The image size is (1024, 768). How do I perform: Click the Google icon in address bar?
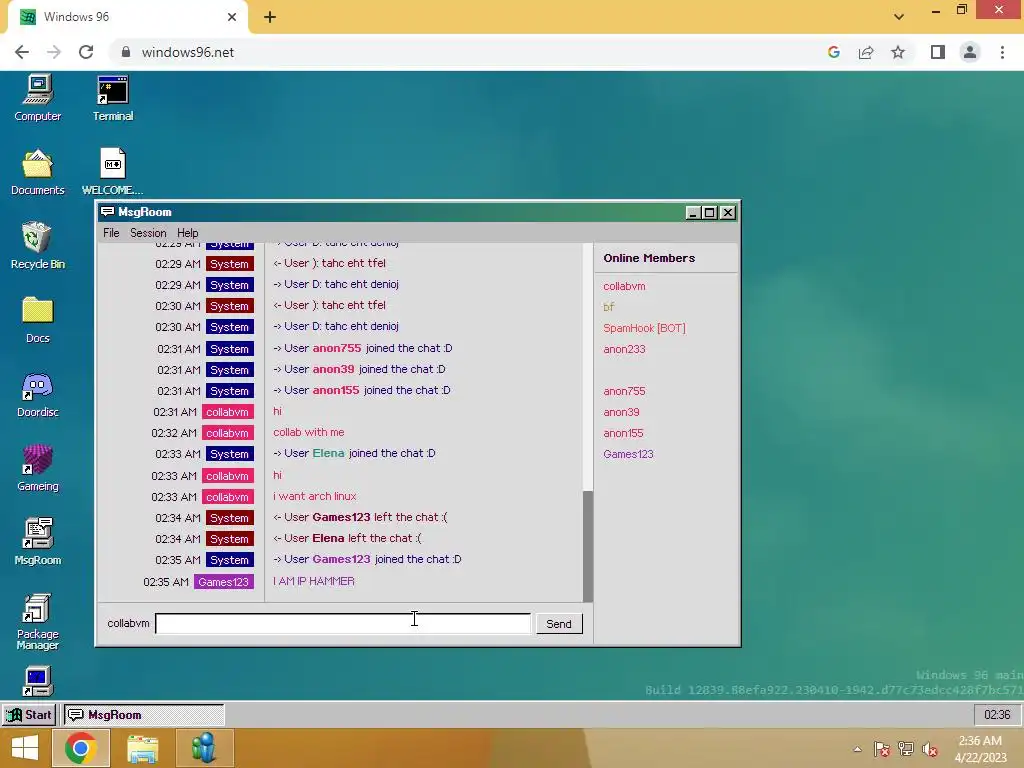(833, 52)
